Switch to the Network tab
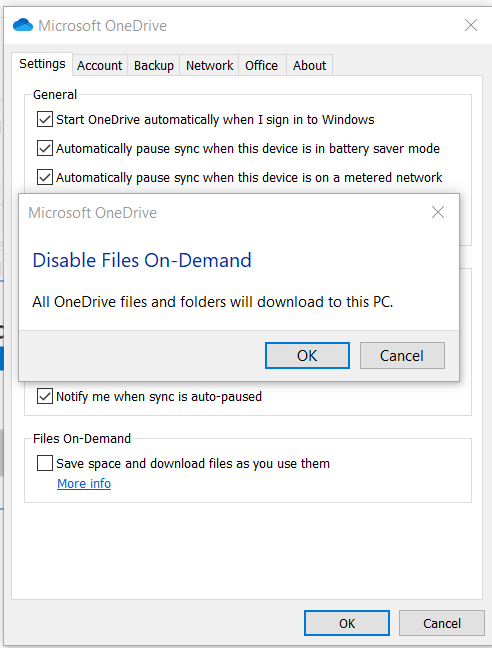The width and height of the screenshot is (492, 648). (209, 65)
